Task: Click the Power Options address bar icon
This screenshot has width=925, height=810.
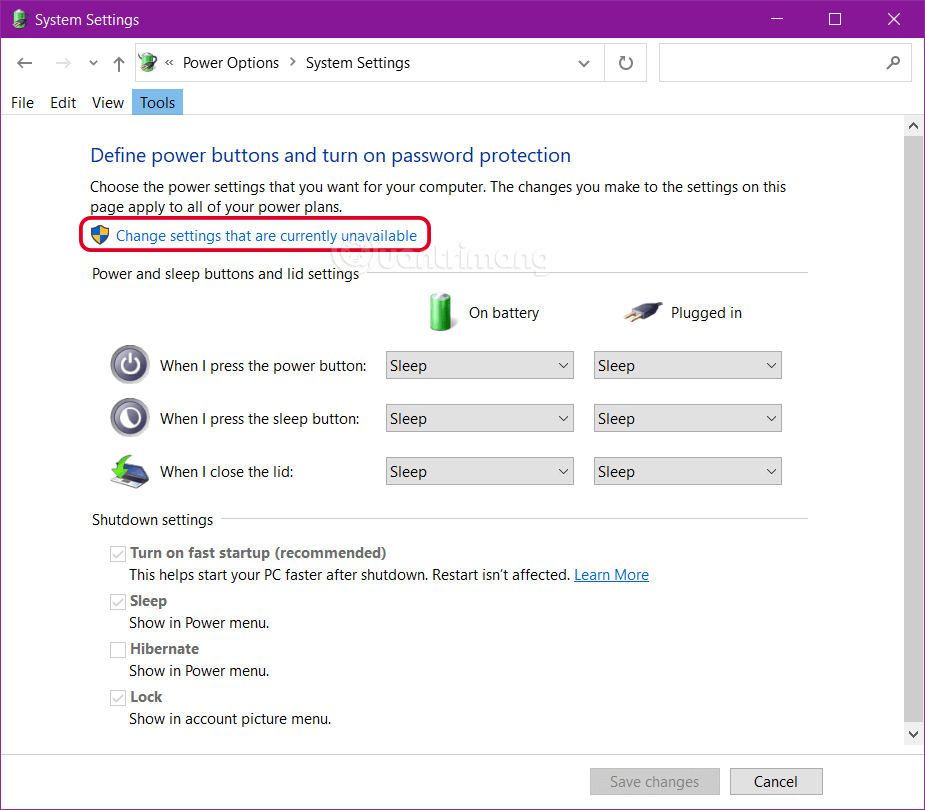Action: tap(148, 63)
